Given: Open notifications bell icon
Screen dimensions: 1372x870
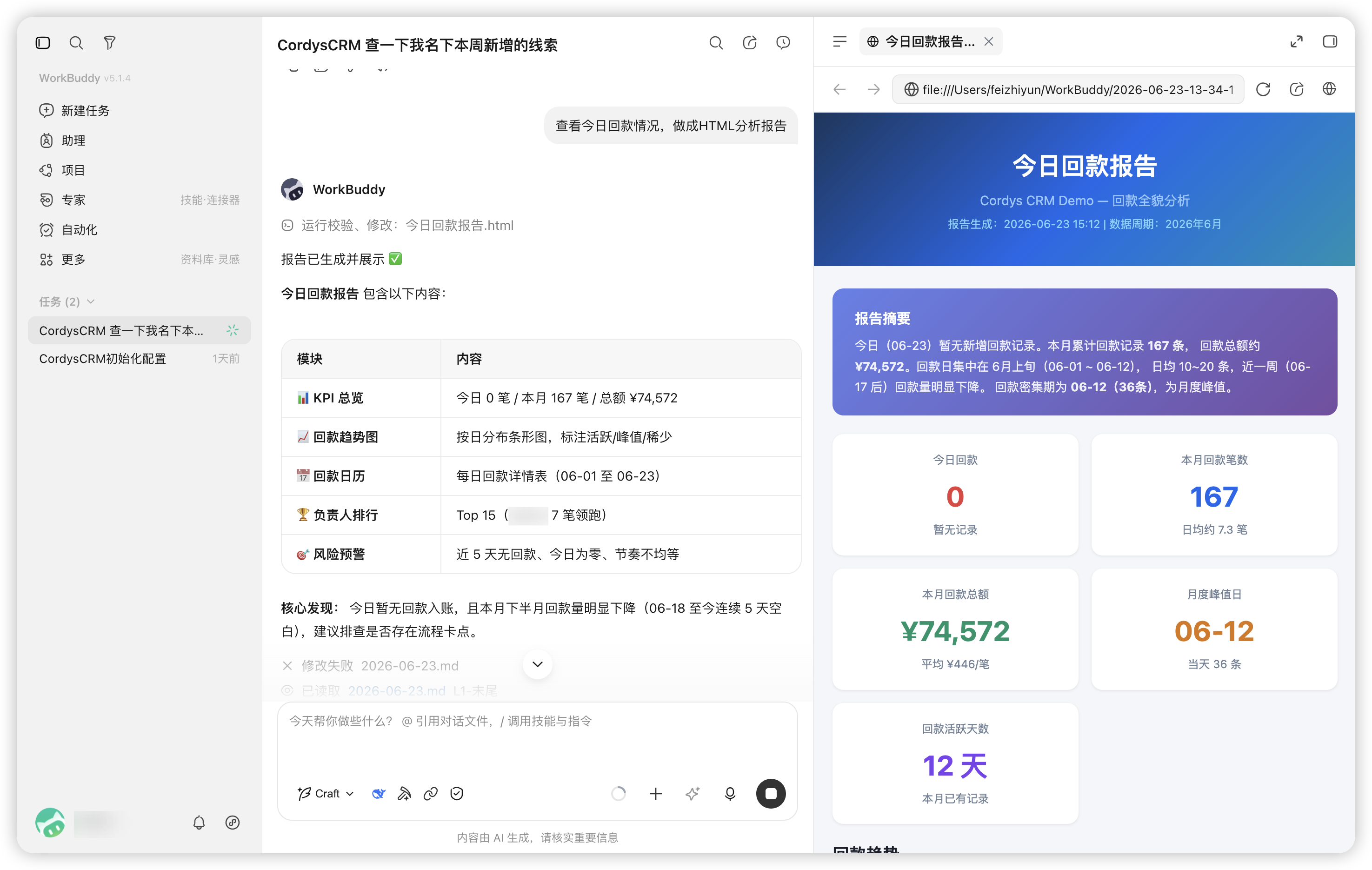Looking at the screenshot, I should 199,822.
